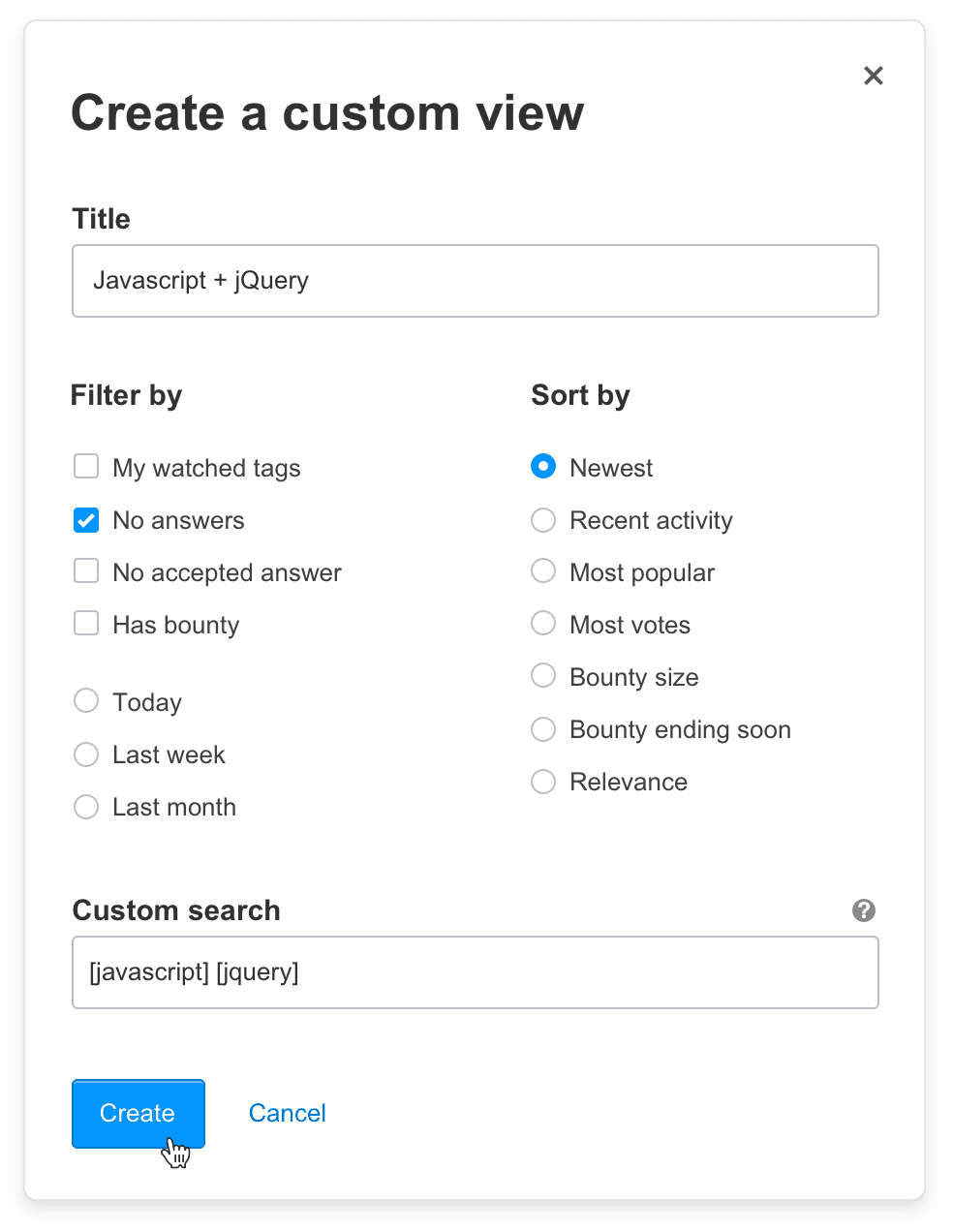Choose Bounty ending soon sorting
This screenshot has height=1232, width=953.
tap(543, 728)
